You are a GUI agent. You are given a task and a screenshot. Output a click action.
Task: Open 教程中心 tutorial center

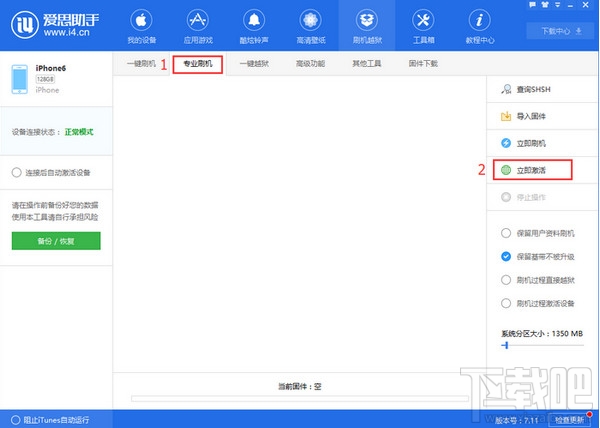pyautogui.click(x=480, y=27)
